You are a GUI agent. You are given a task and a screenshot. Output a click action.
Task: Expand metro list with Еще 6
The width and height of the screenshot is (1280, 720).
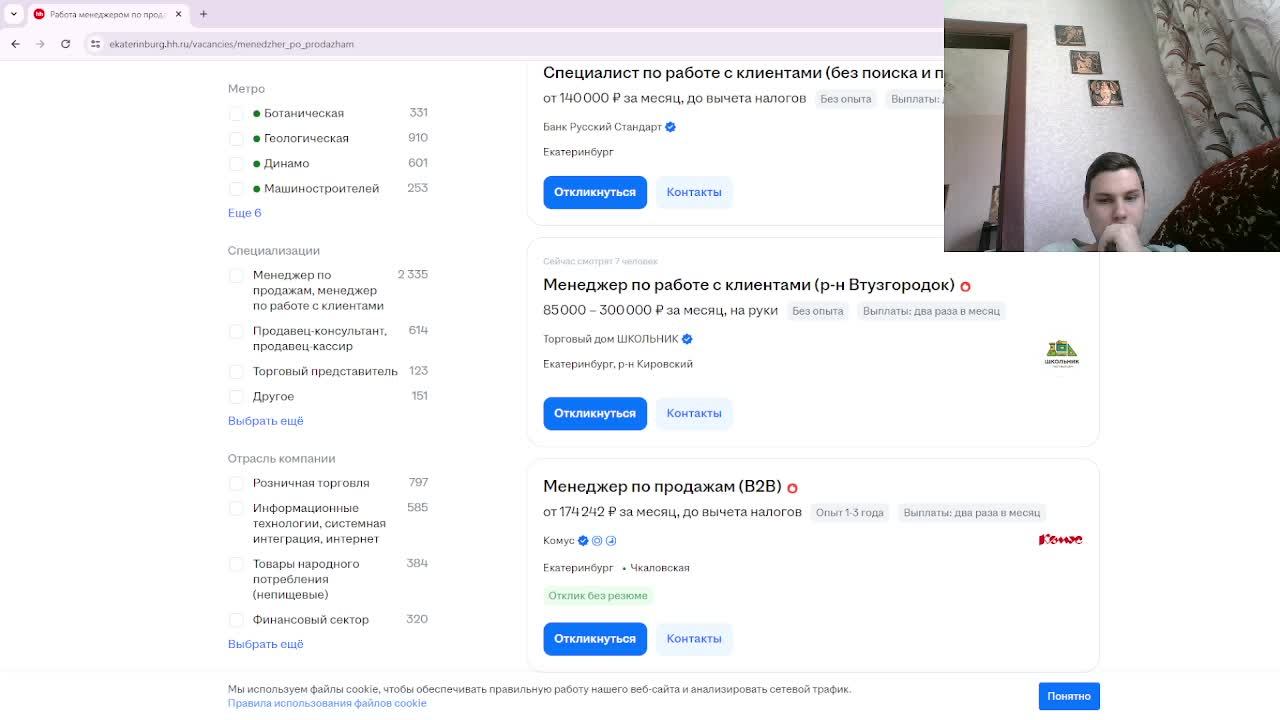[x=244, y=213]
